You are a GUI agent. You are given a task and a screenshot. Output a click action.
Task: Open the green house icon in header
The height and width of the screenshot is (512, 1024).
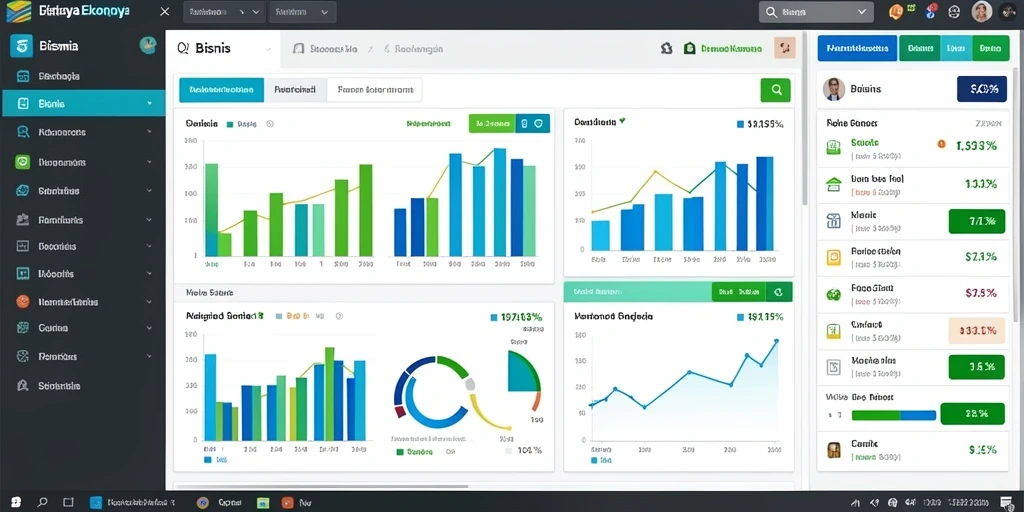coord(690,48)
